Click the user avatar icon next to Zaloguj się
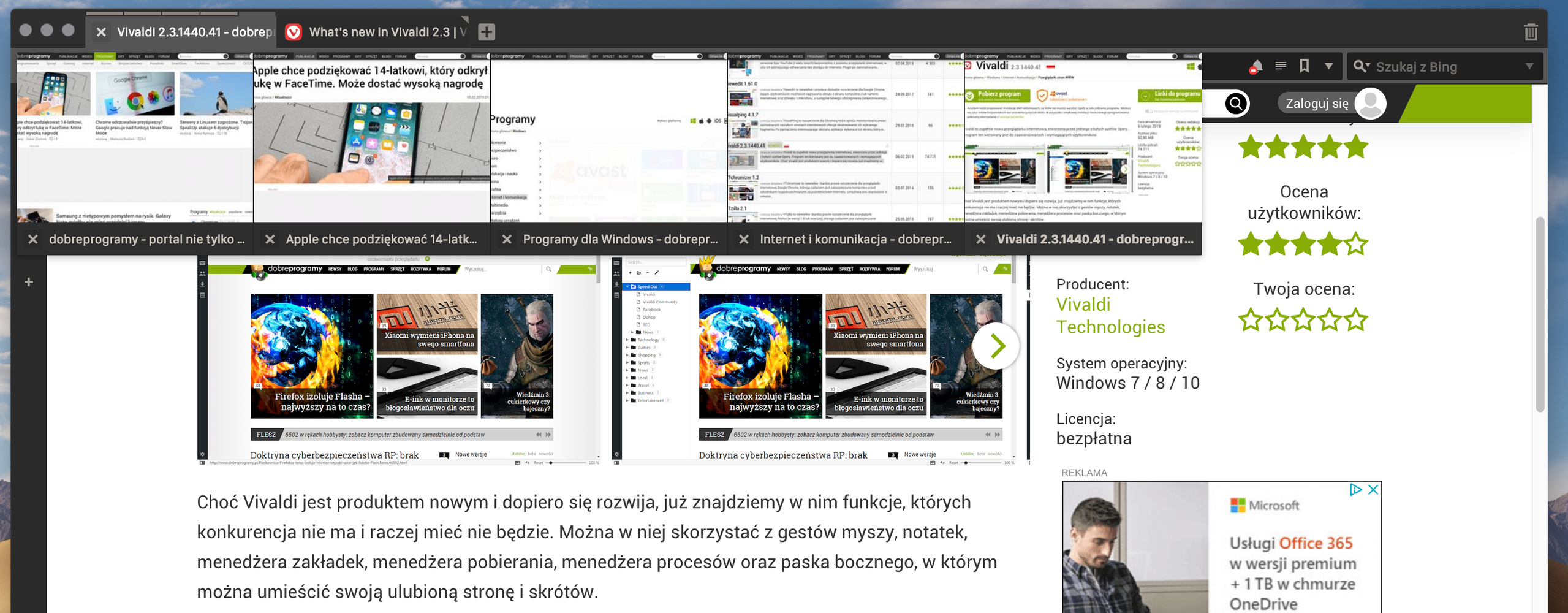 [x=1371, y=103]
